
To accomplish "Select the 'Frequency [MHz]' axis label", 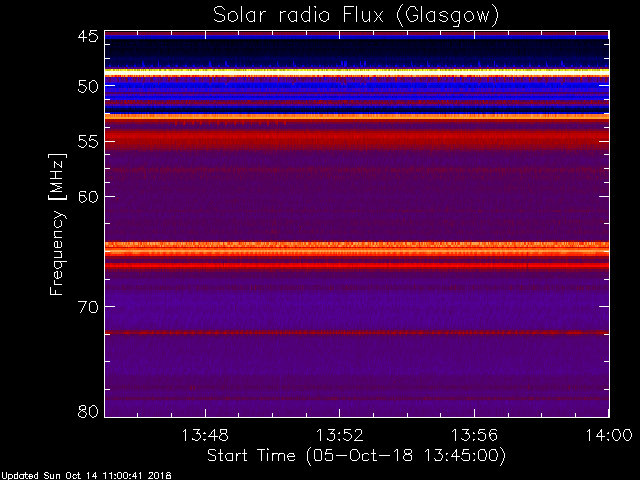I will click(x=57, y=224).
